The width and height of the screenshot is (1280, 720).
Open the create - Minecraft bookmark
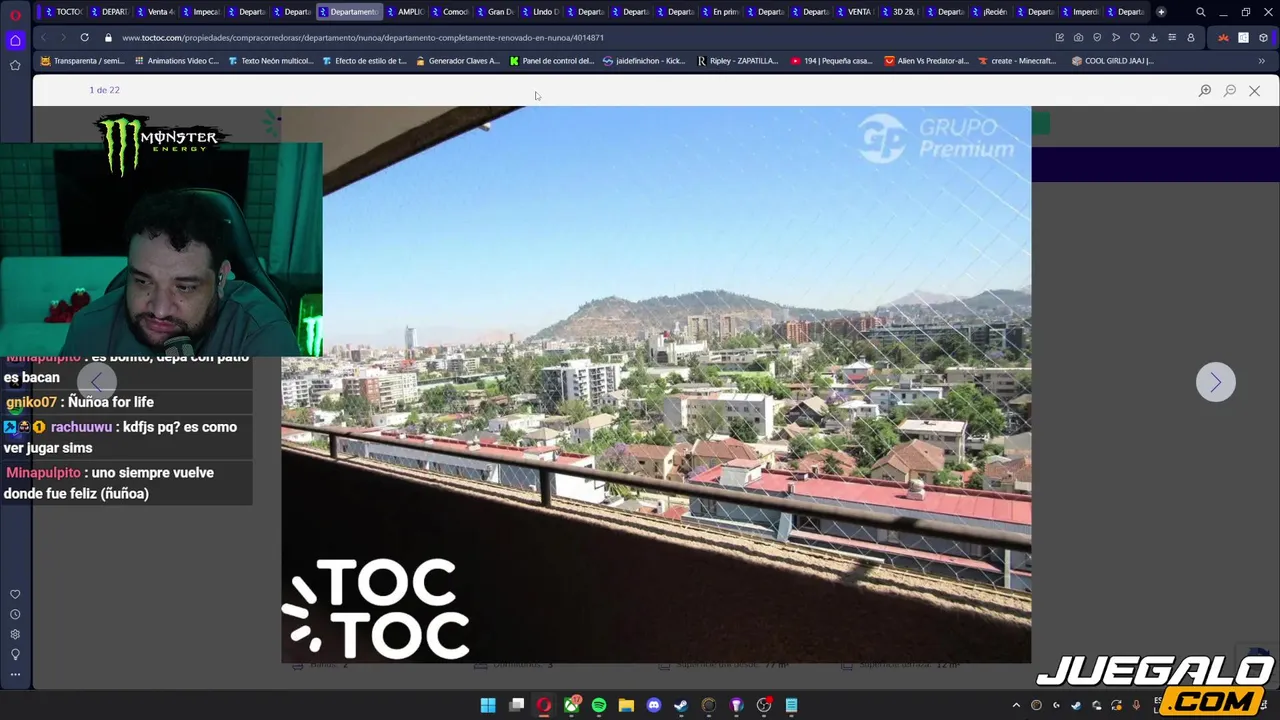click(x=1017, y=61)
